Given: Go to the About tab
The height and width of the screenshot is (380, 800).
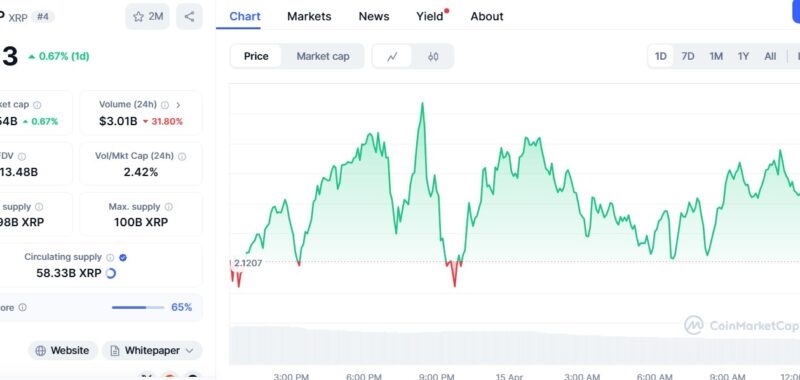Looking at the screenshot, I should pos(487,16).
